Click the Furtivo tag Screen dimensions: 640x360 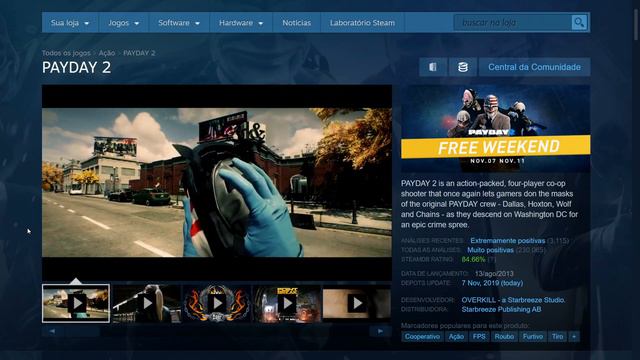point(533,337)
